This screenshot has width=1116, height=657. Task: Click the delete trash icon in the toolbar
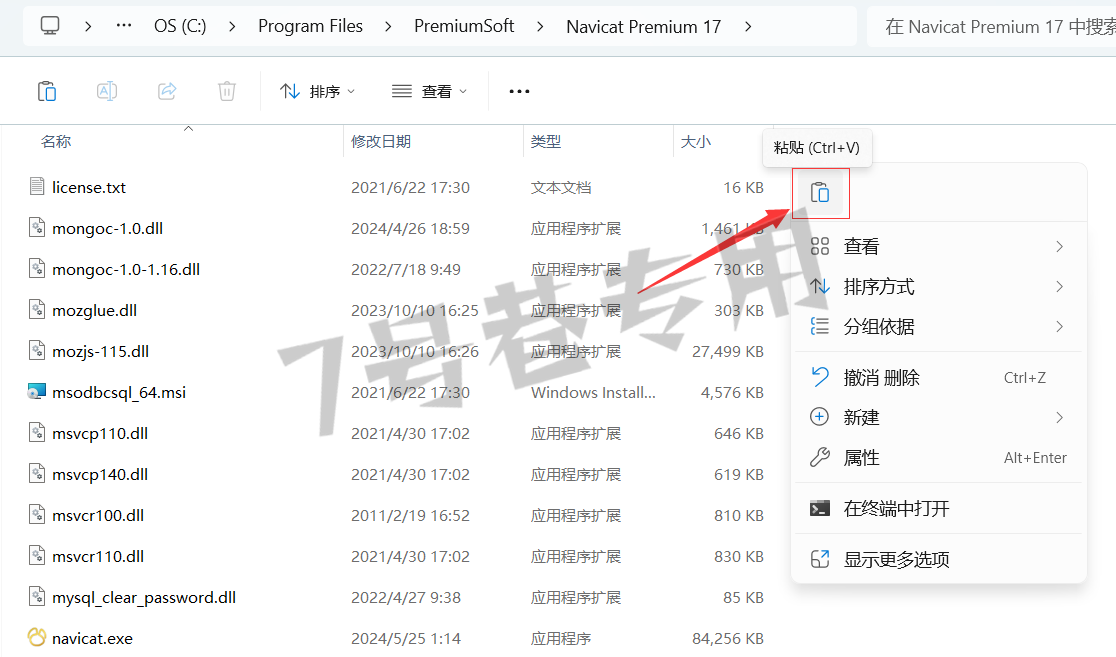point(227,91)
